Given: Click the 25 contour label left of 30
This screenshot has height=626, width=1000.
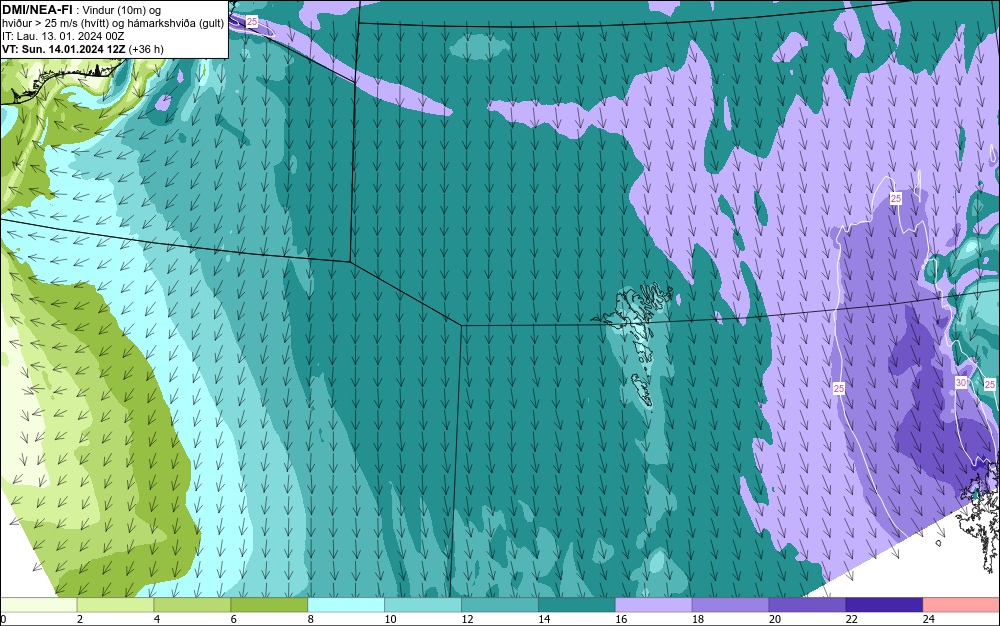Looking at the screenshot, I should point(839,388).
